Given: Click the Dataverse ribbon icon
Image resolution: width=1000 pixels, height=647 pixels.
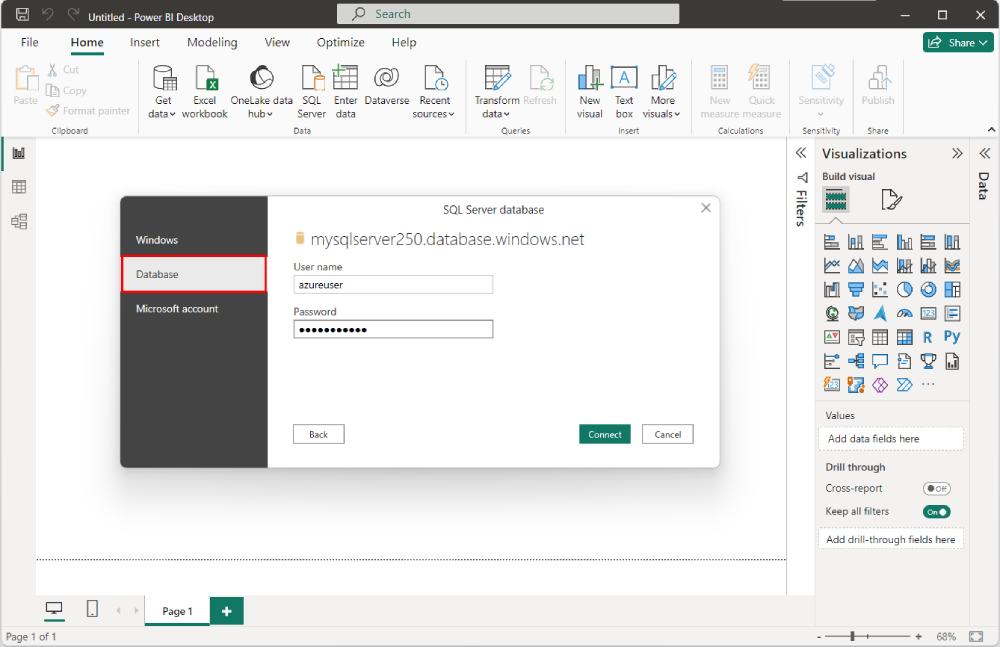Looking at the screenshot, I should (x=386, y=86).
